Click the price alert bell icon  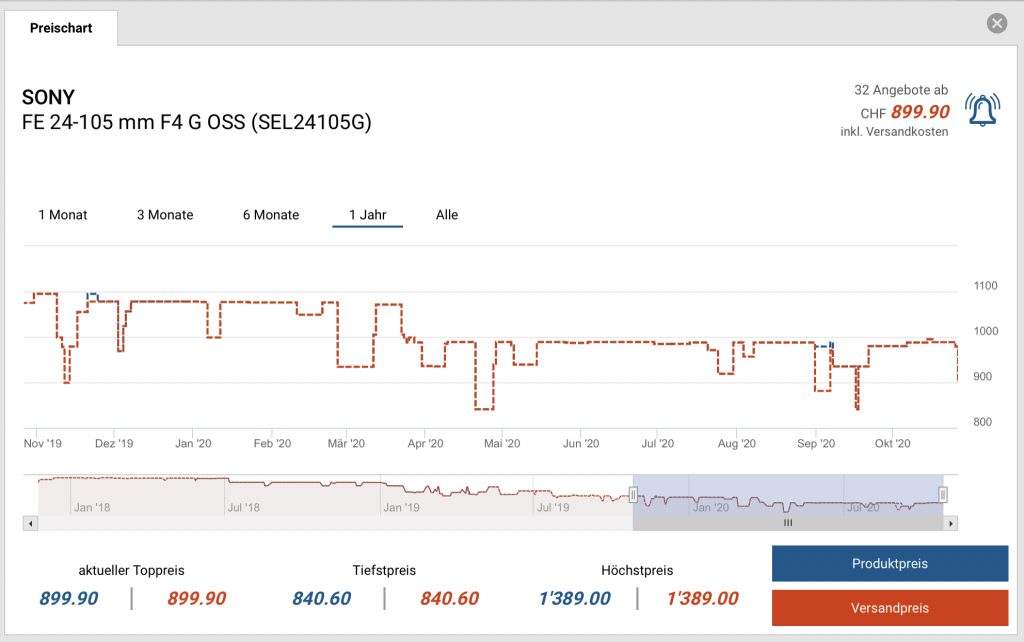pos(981,109)
